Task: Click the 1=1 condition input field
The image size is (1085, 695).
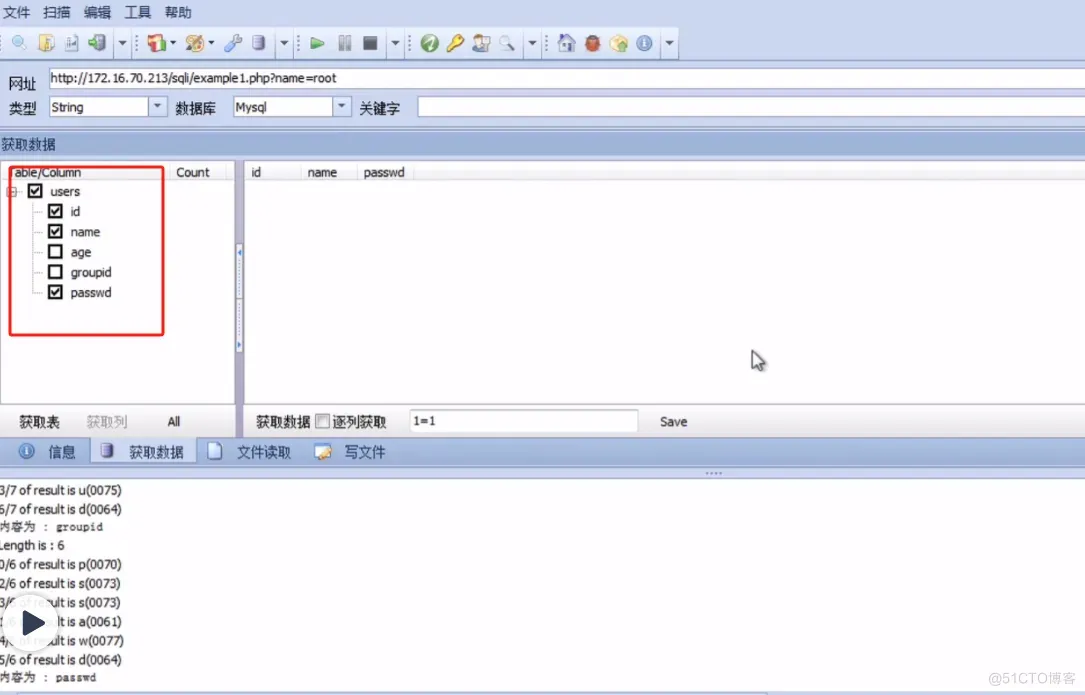Action: (523, 421)
